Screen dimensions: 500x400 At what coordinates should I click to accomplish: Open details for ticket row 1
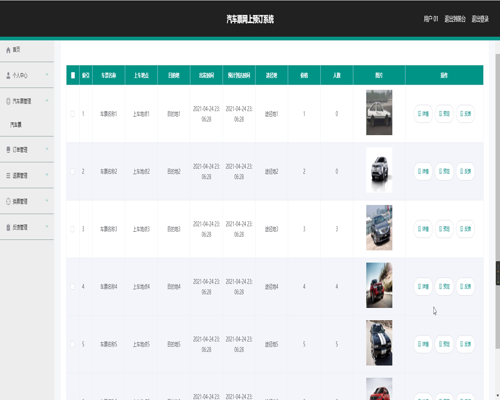pos(423,114)
